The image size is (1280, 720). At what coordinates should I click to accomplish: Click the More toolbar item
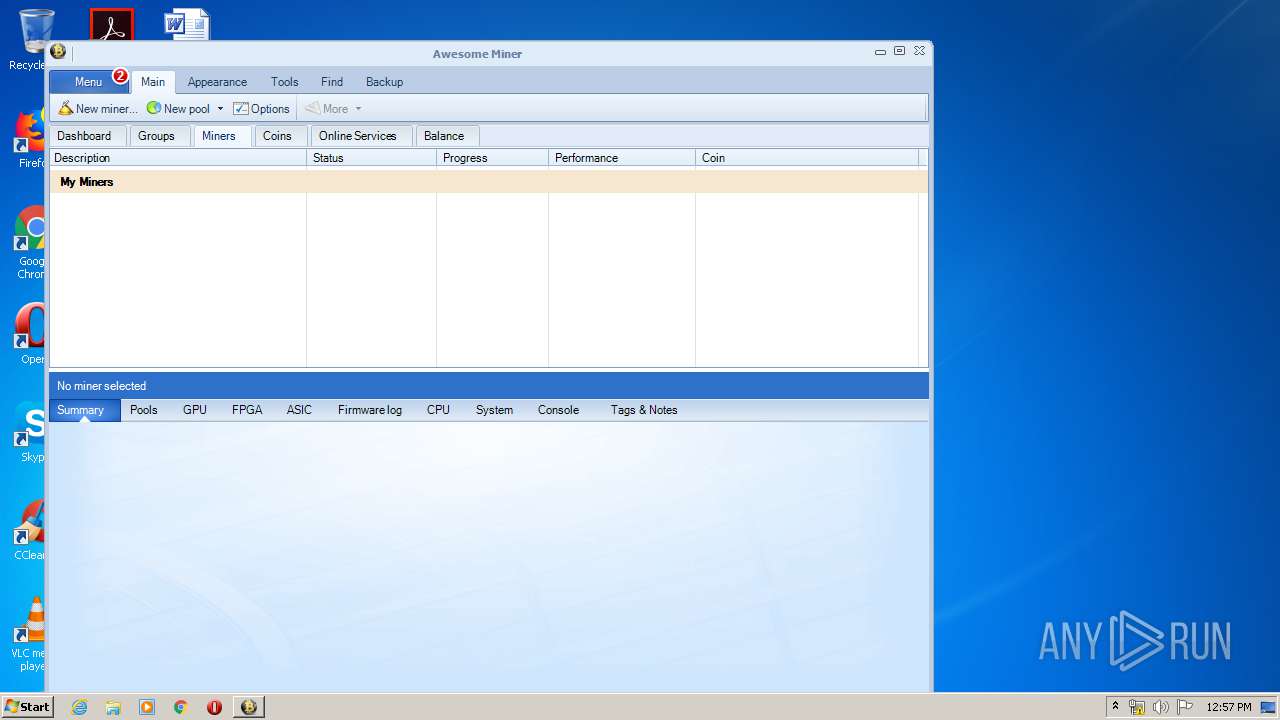click(327, 108)
